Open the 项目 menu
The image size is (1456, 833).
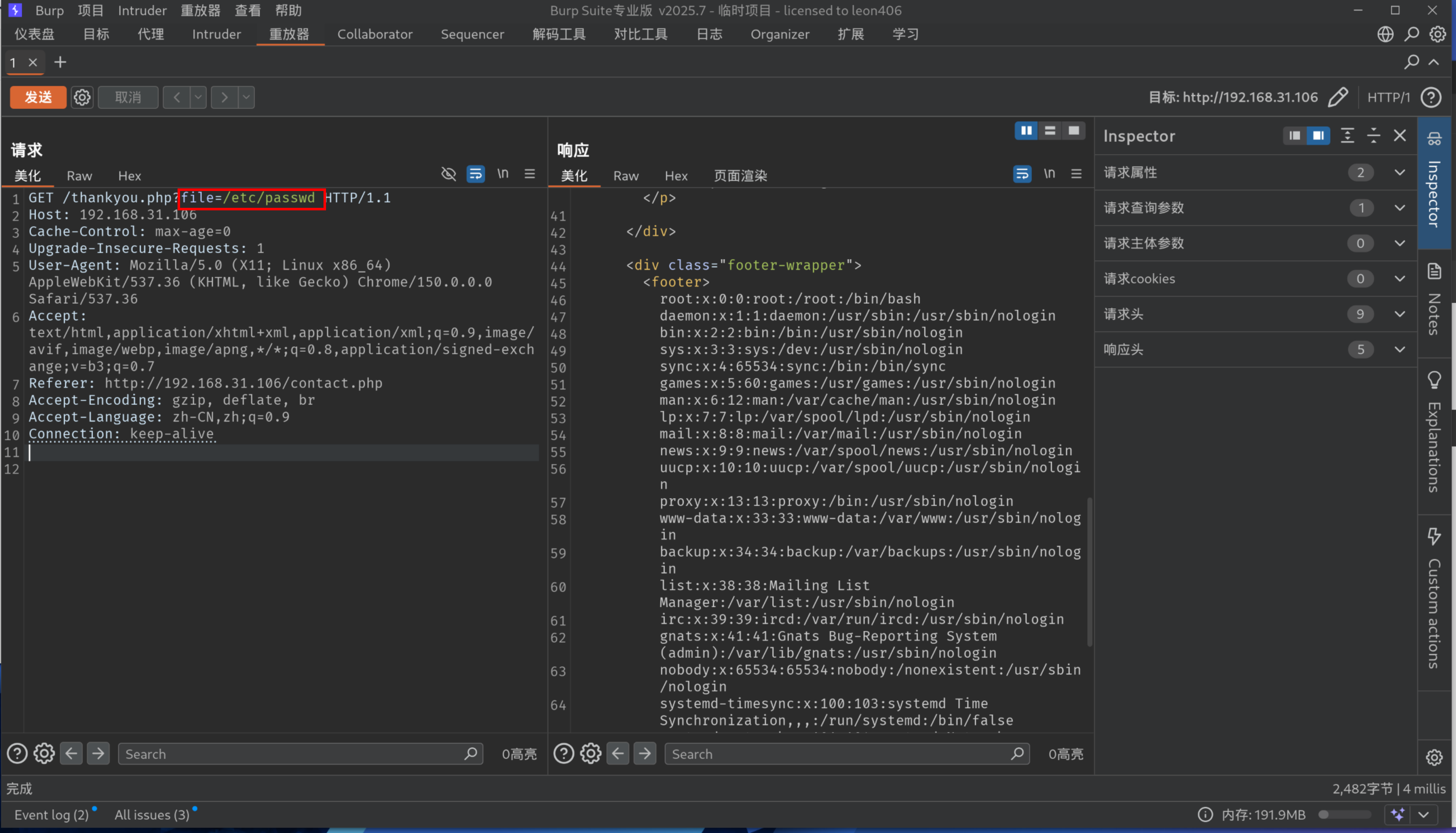[90, 10]
